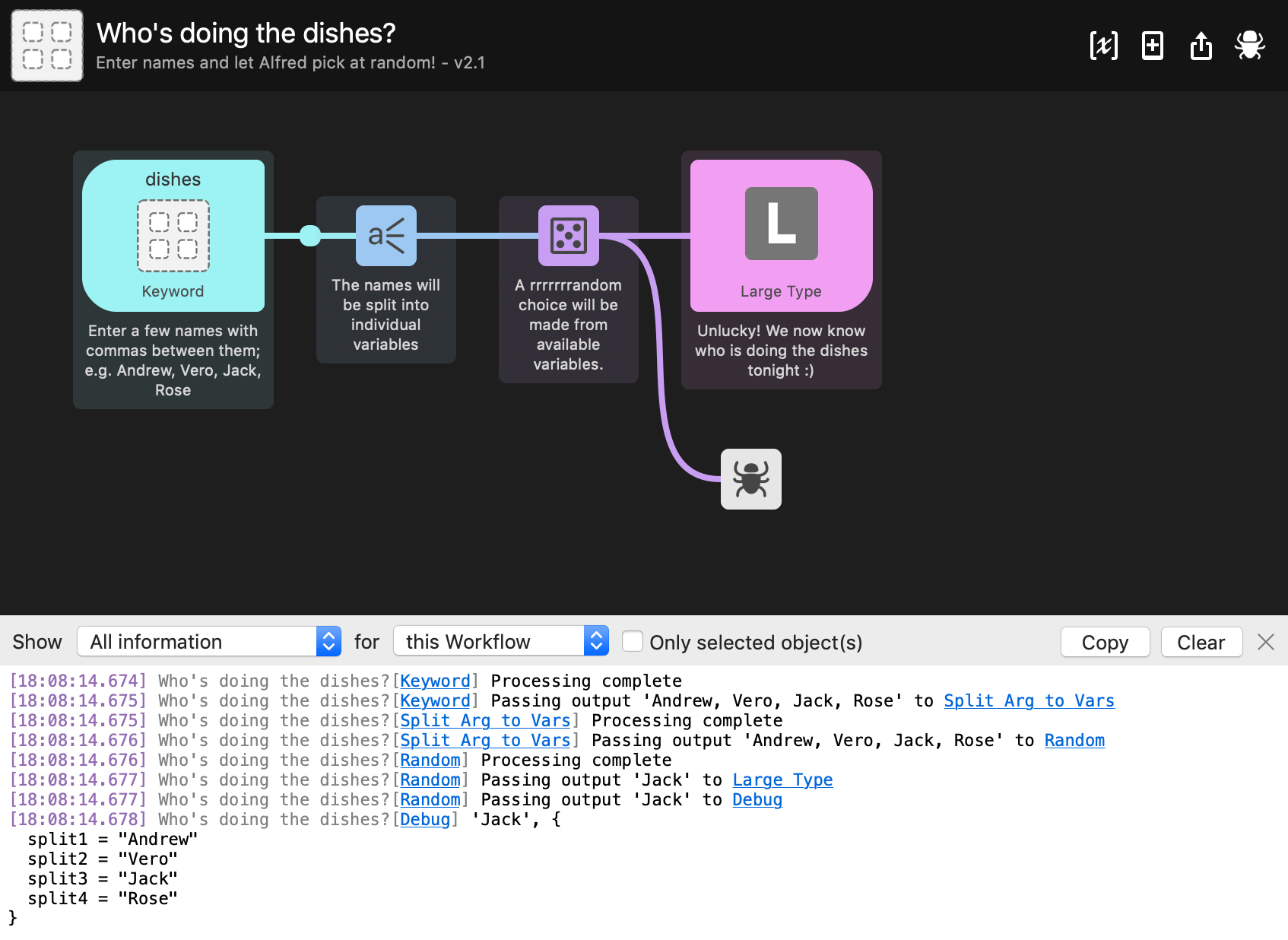Open the Large Type link in the log
Screen dimensions: 1288x940
[782, 780]
